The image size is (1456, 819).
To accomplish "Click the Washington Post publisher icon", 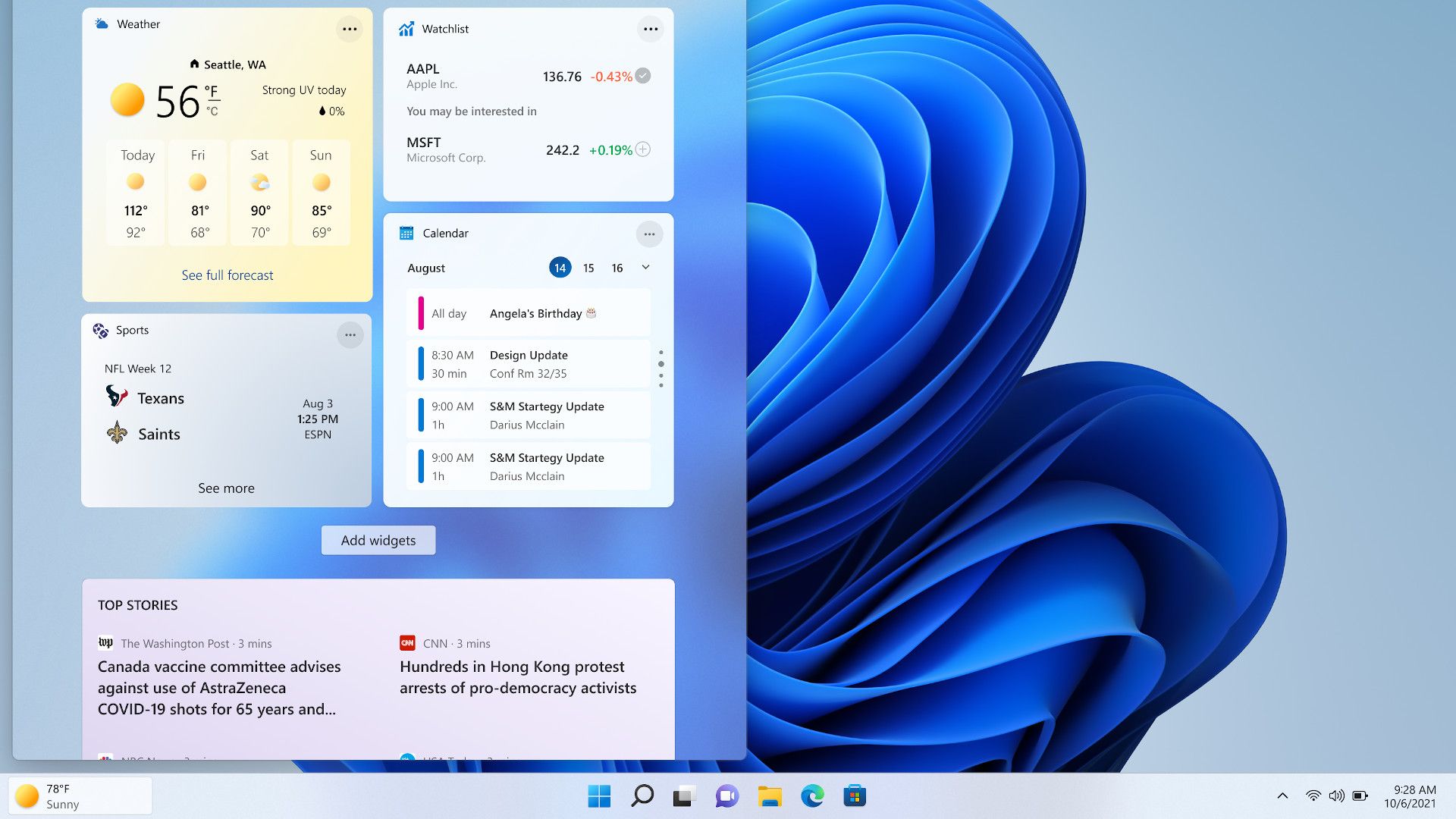I will pyautogui.click(x=105, y=642).
